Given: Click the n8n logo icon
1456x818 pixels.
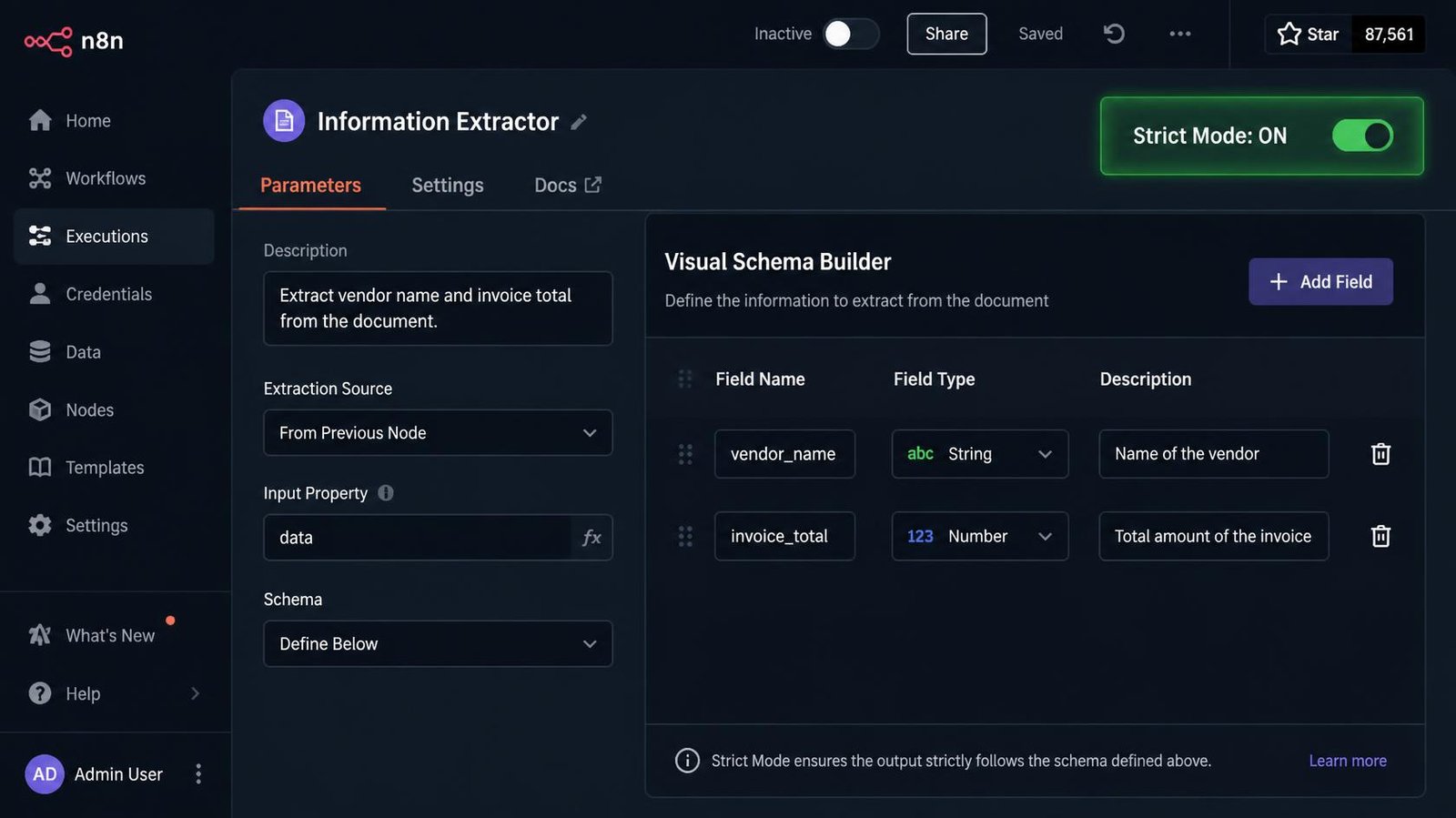Looking at the screenshot, I should click(48, 41).
